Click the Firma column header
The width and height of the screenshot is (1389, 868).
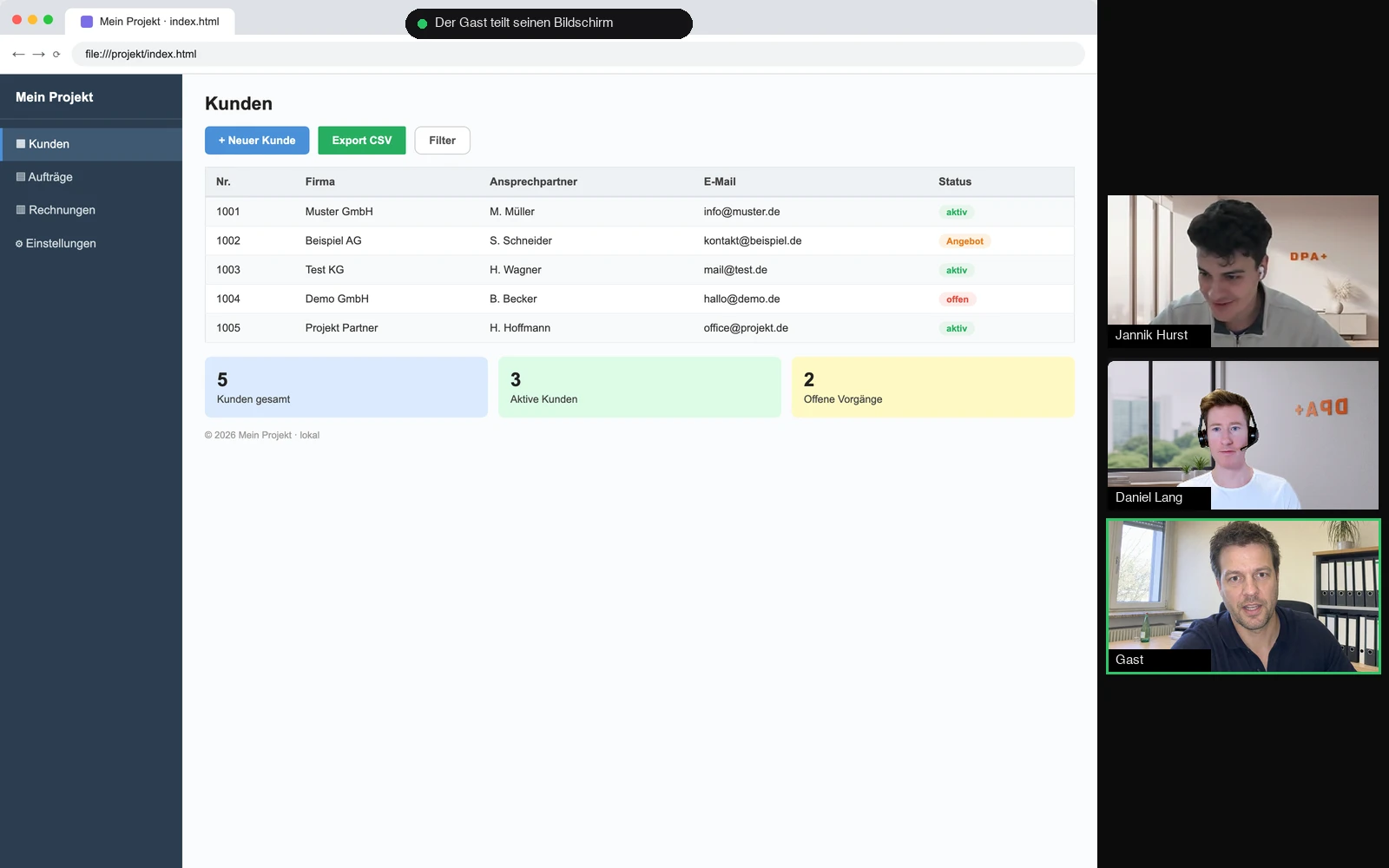[320, 181]
